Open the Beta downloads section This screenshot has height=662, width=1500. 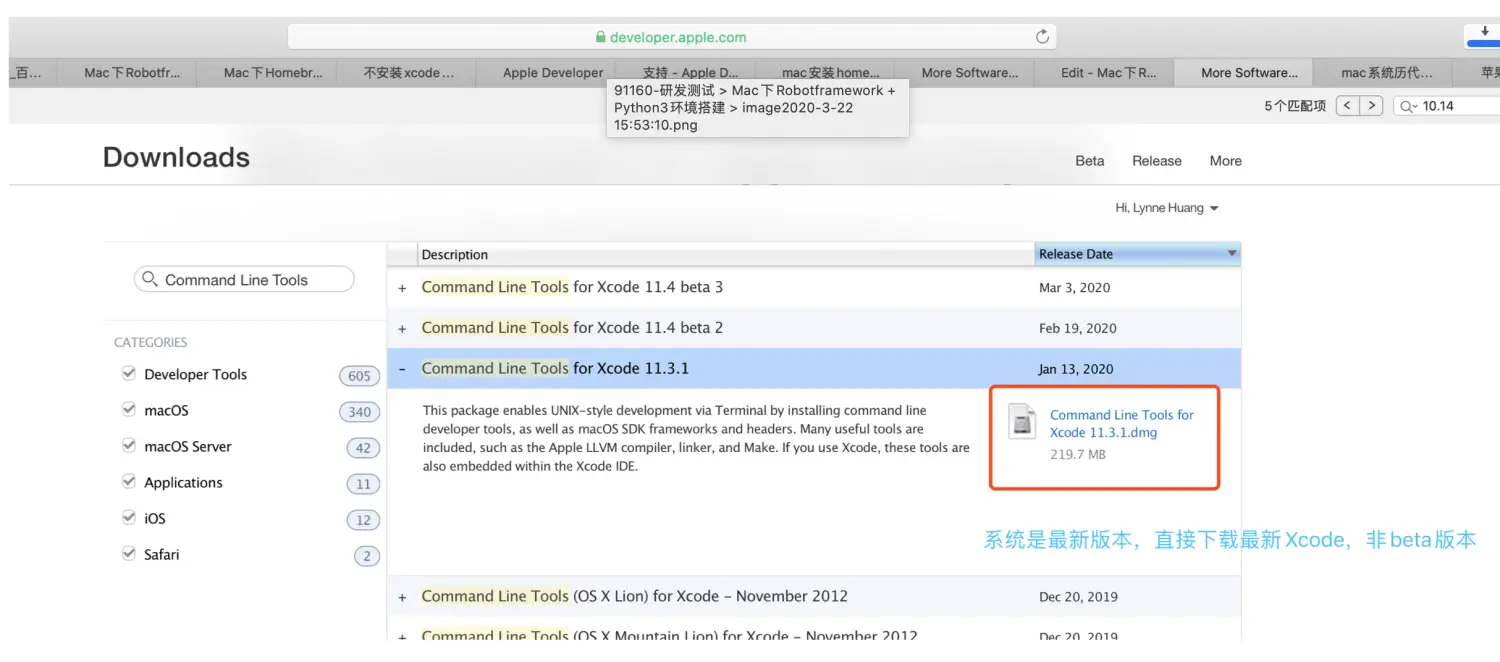click(1090, 161)
